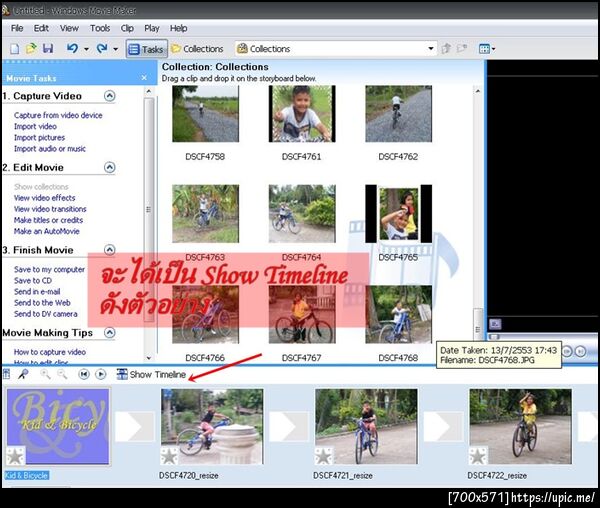Click the Redo arrow icon
This screenshot has height=508, width=600.
pos(102,49)
